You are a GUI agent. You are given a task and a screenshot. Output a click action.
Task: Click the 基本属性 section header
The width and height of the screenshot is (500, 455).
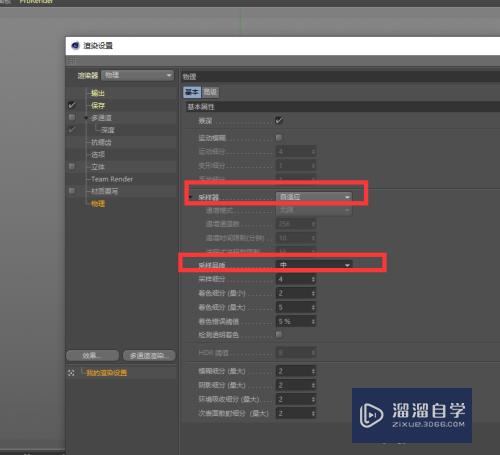coord(342,107)
